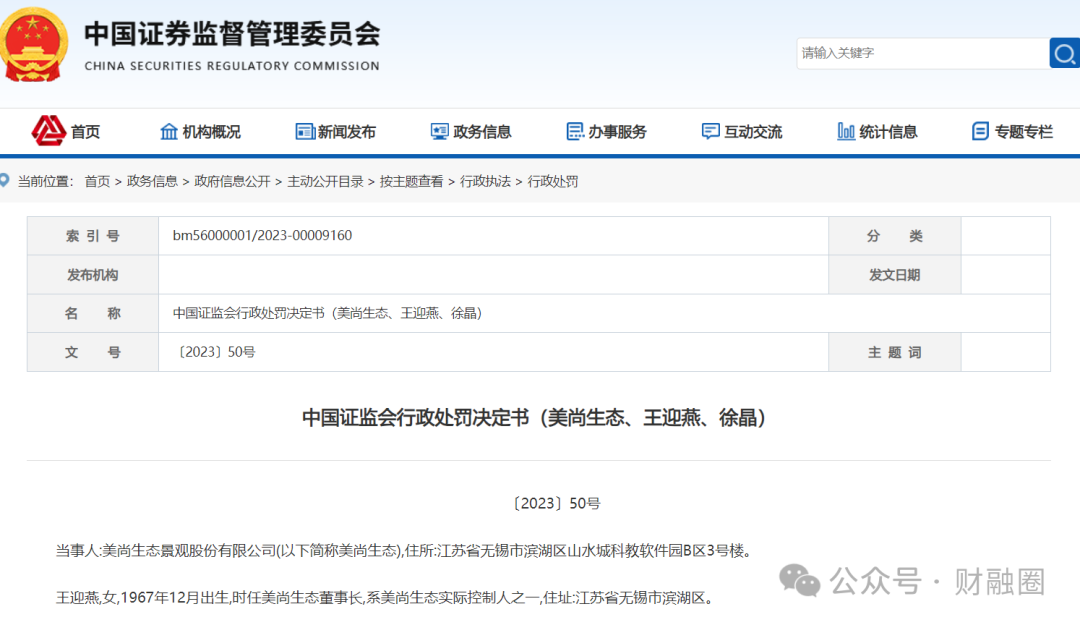Viewport: 1080px width, 625px height.
Task: Click the red home logo icon
Action: click(48, 130)
